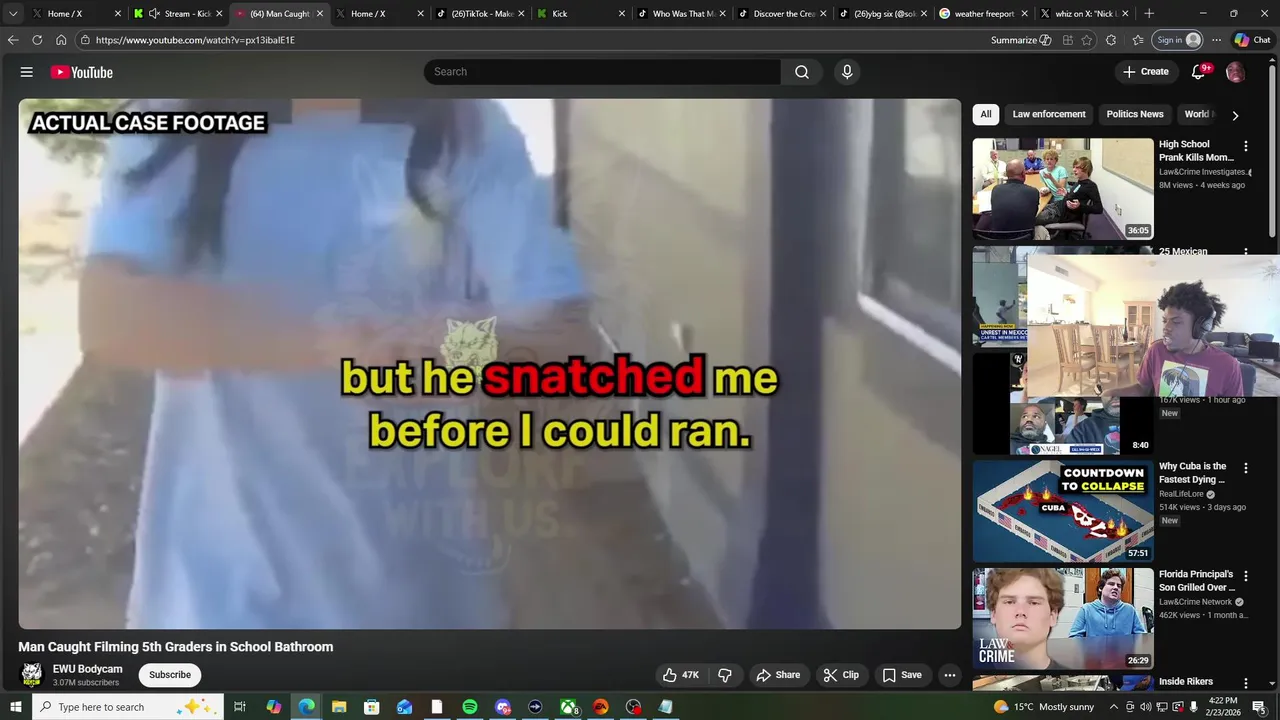Click in the YouTube search input field
The height and width of the screenshot is (720, 1280).
pyautogui.click(x=602, y=72)
